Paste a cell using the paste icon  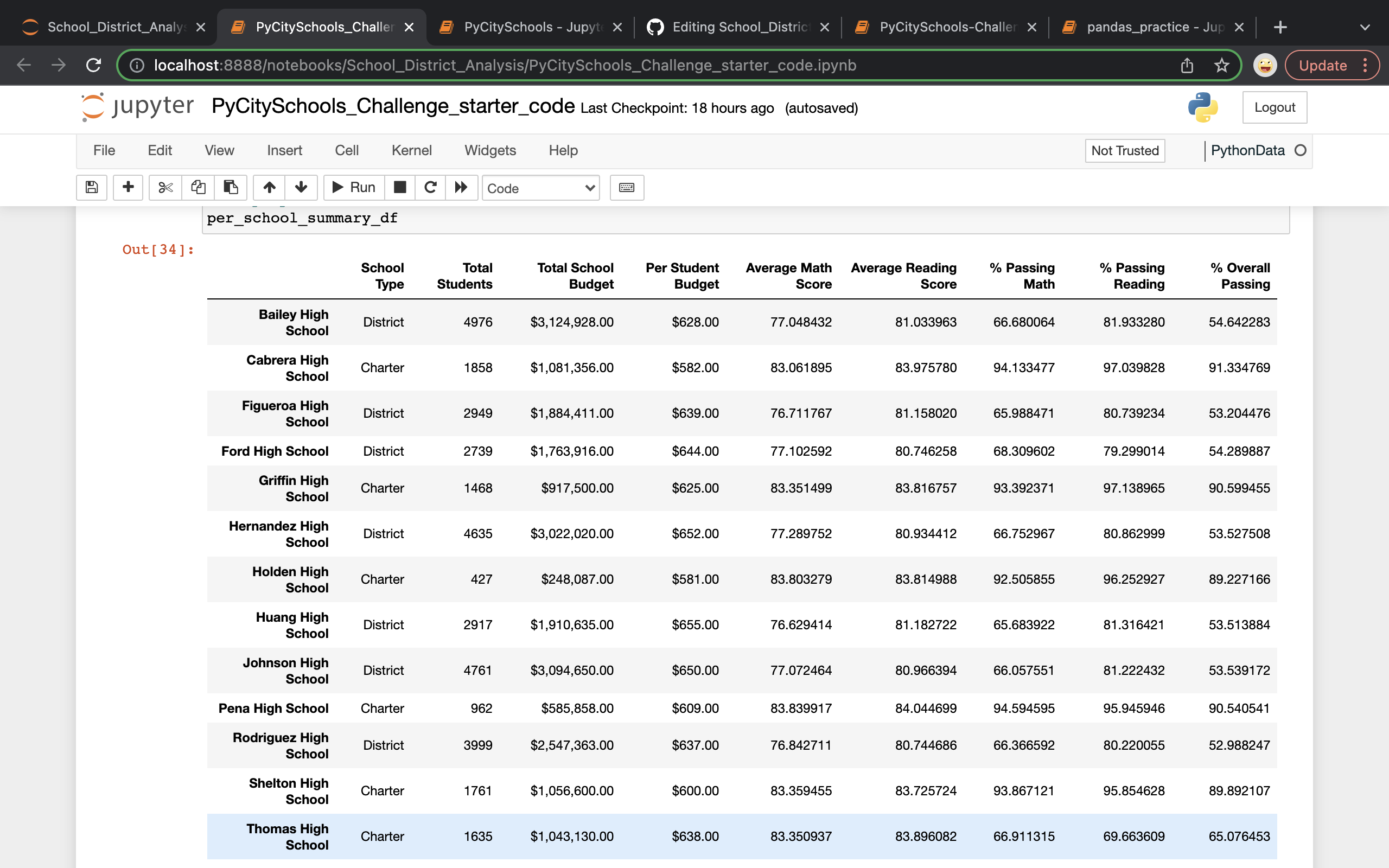click(231, 188)
